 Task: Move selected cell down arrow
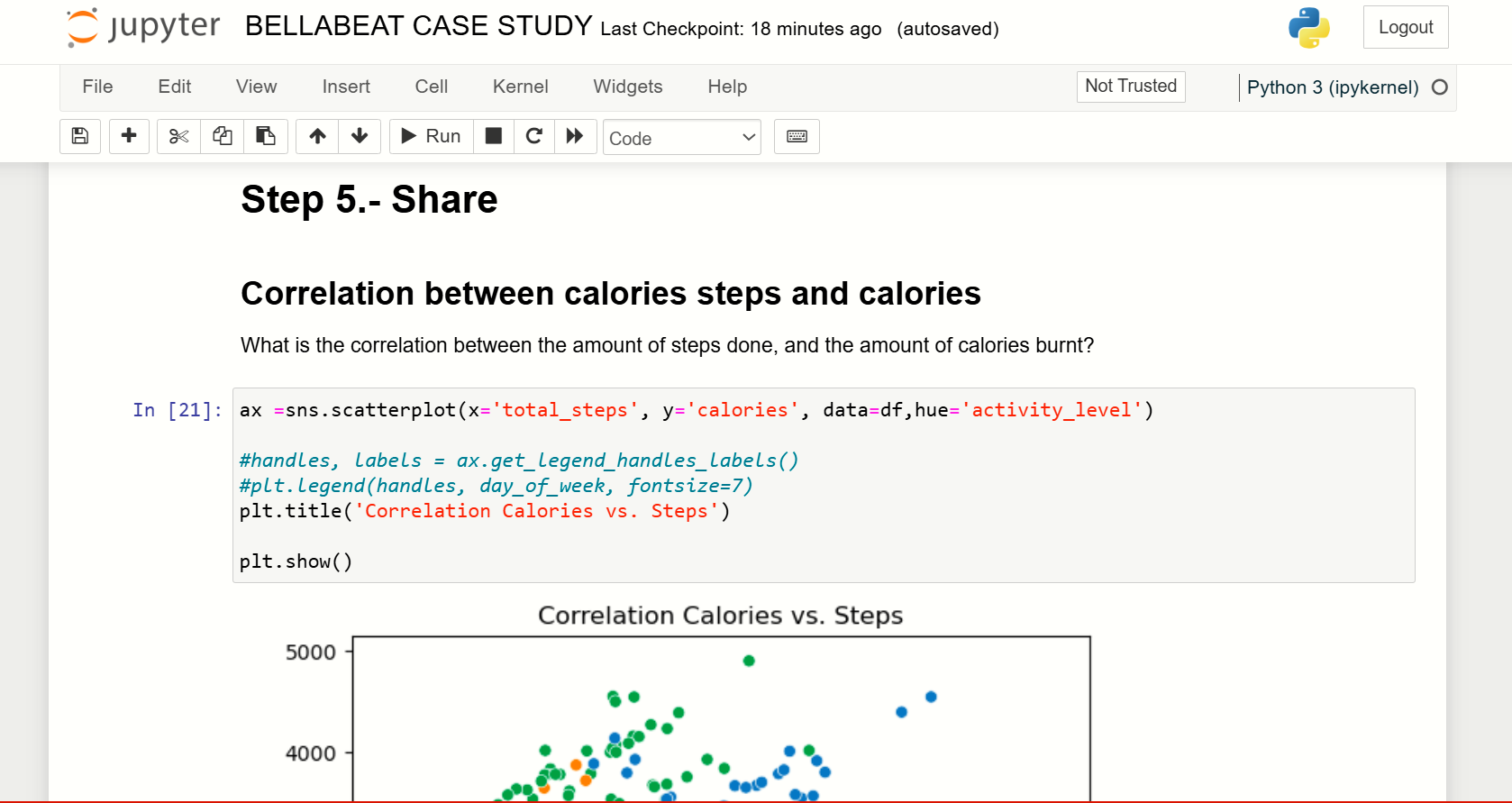tap(360, 137)
